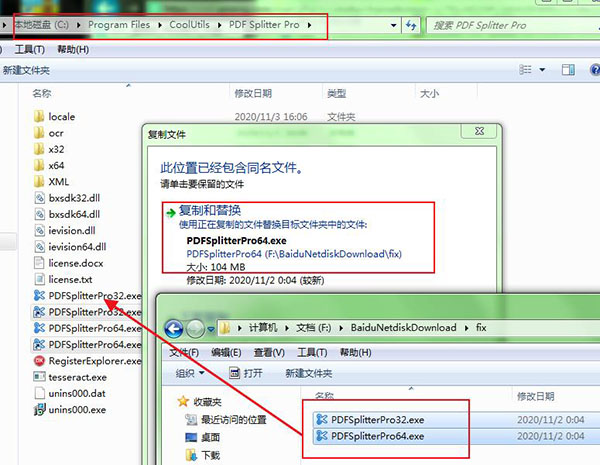Click 本地磁盘 (C:) breadcrumb
The height and width of the screenshot is (465, 600).
pyautogui.click(x=42, y=25)
